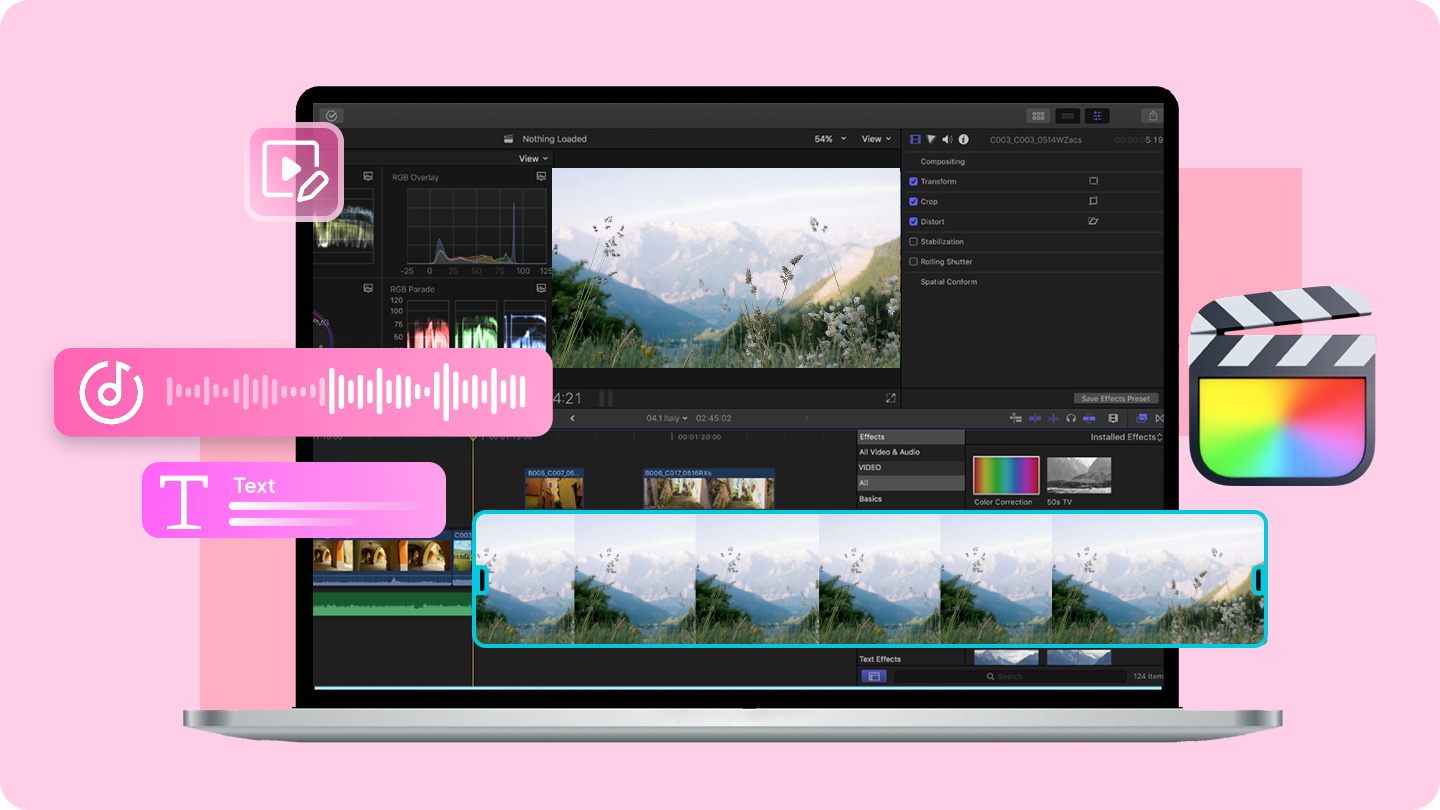
Task: Open the 54% viewer zoom dropdown
Action: 828,138
